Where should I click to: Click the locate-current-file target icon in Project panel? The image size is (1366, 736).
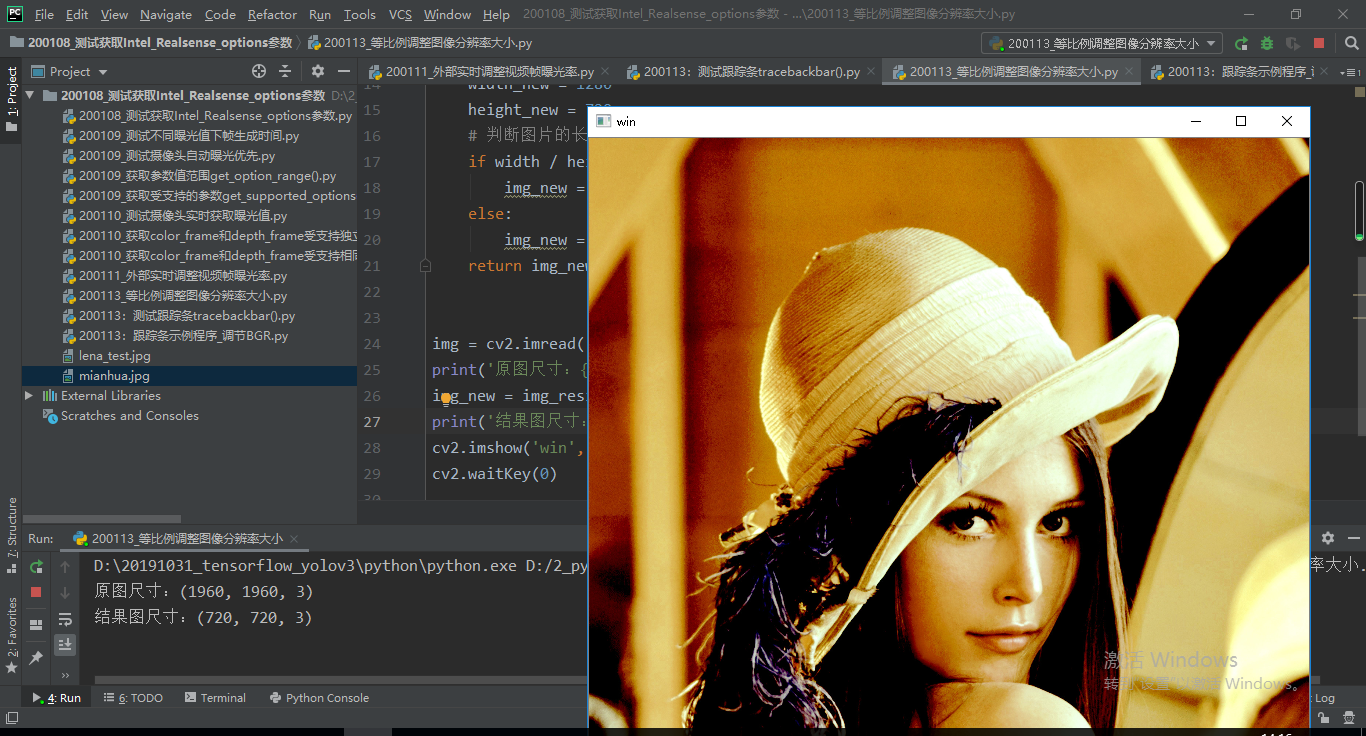259,71
